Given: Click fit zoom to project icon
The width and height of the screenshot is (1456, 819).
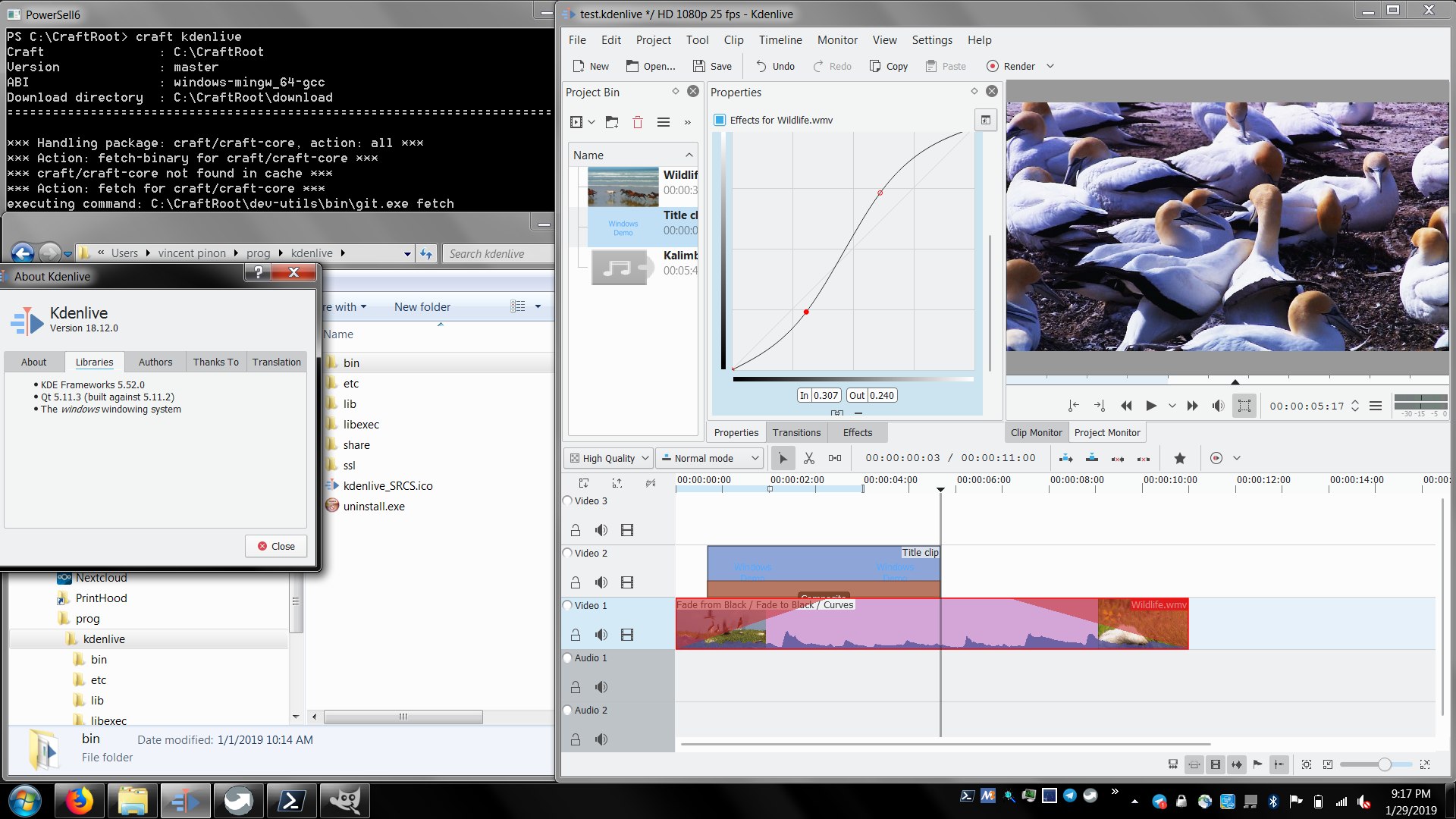Looking at the screenshot, I should point(1307,764).
